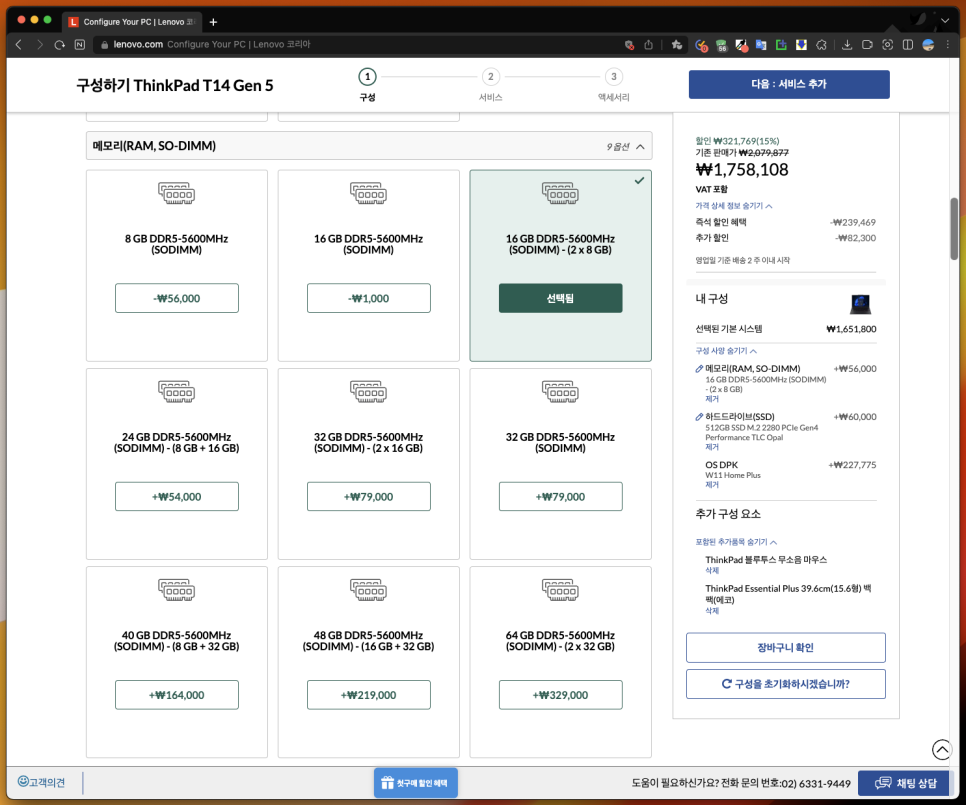Open the tab list chevron dropdown
The image size is (966, 805).
point(945,21)
